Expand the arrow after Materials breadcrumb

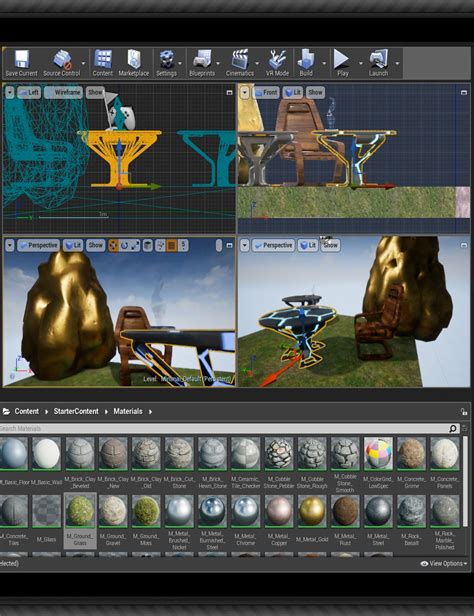[x=150, y=412]
